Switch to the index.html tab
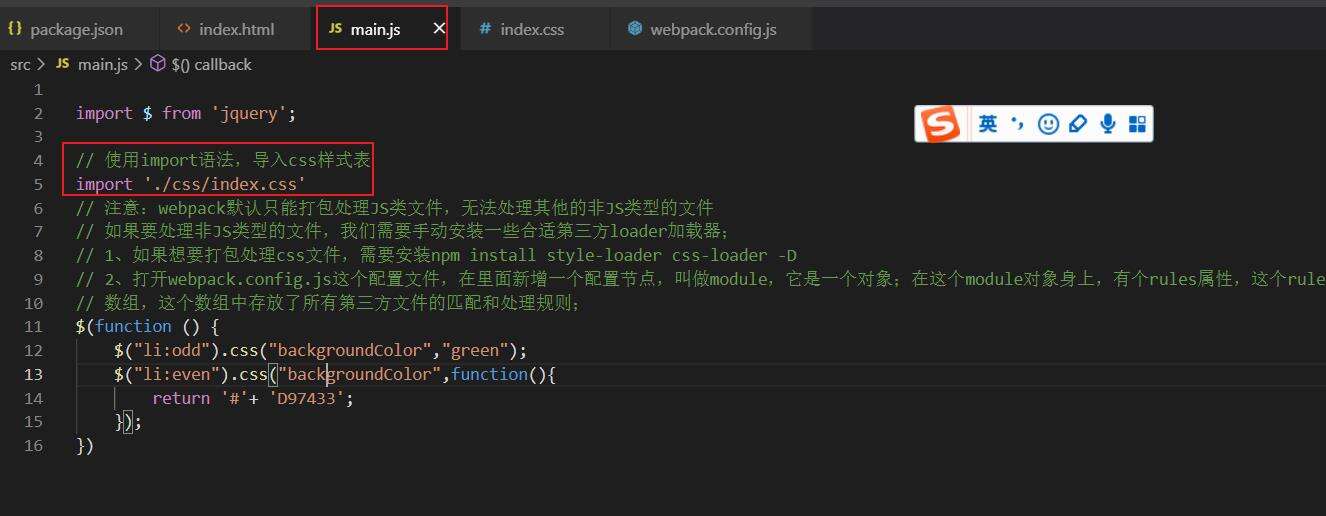1326x516 pixels. 236,29
